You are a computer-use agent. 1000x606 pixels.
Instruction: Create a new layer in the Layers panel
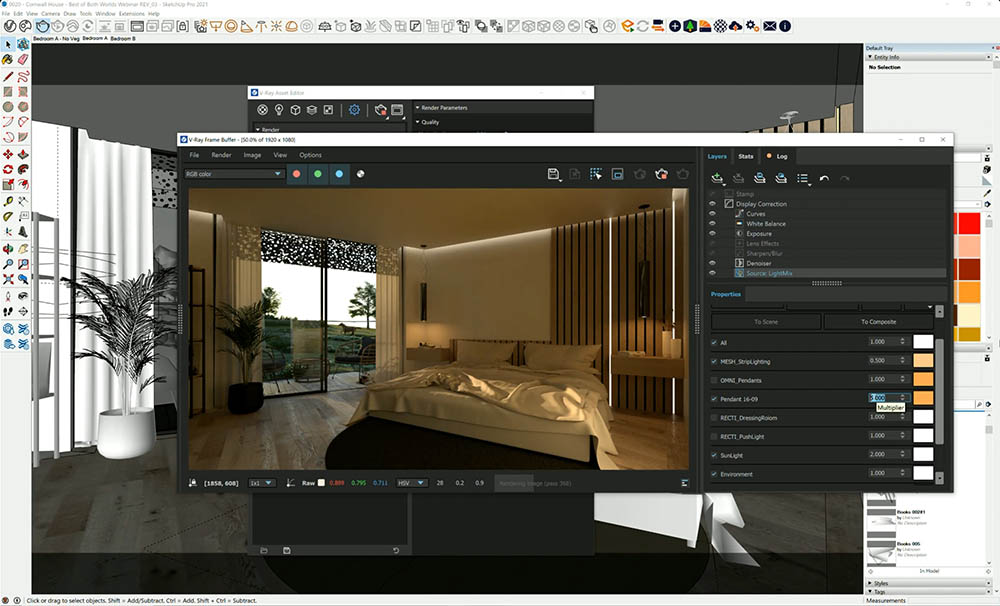point(716,178)
